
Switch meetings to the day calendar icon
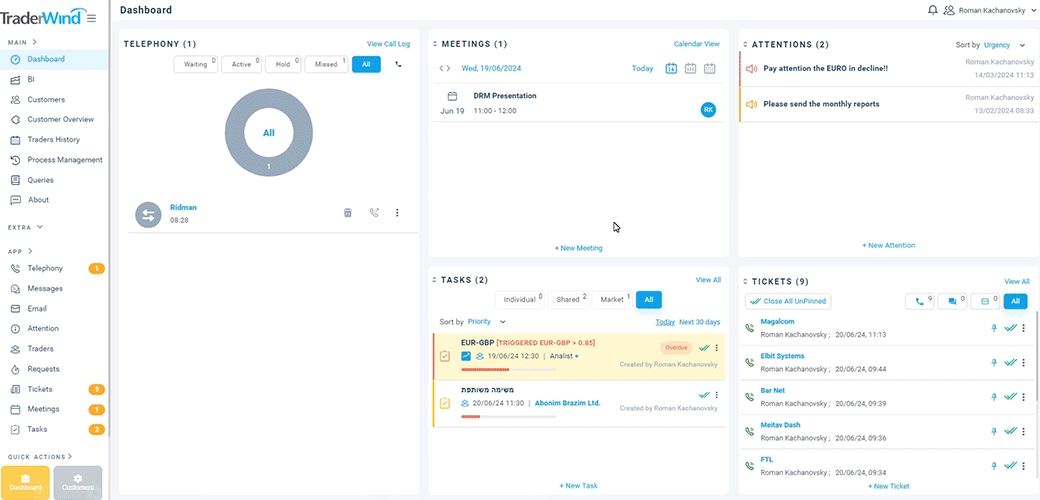tap(671, 69)
